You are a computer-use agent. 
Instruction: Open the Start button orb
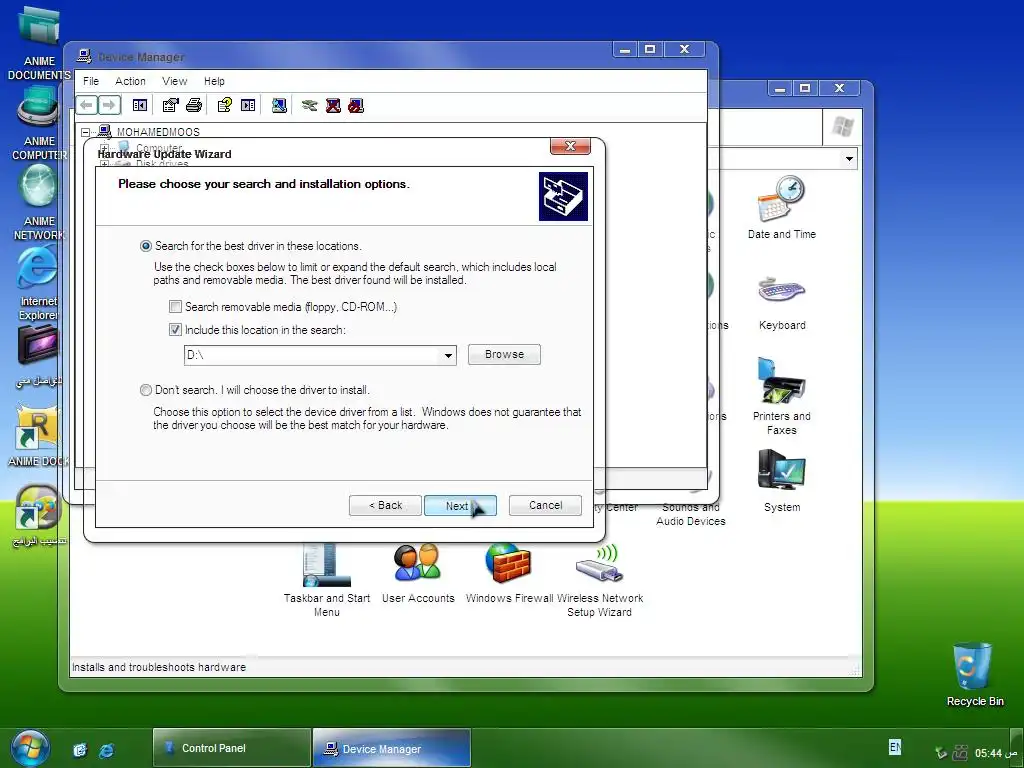tap(29, 748)
